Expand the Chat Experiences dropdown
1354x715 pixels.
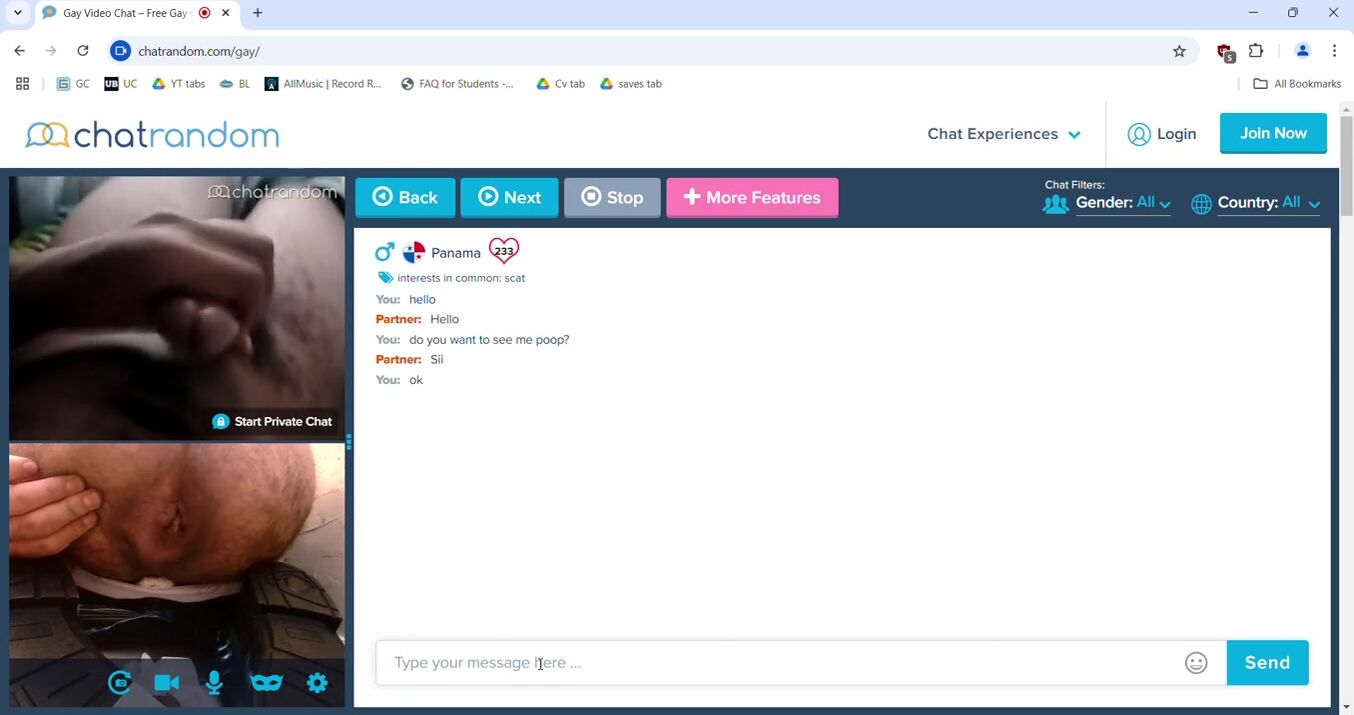pyautogui.click(x=1003, y=134)
